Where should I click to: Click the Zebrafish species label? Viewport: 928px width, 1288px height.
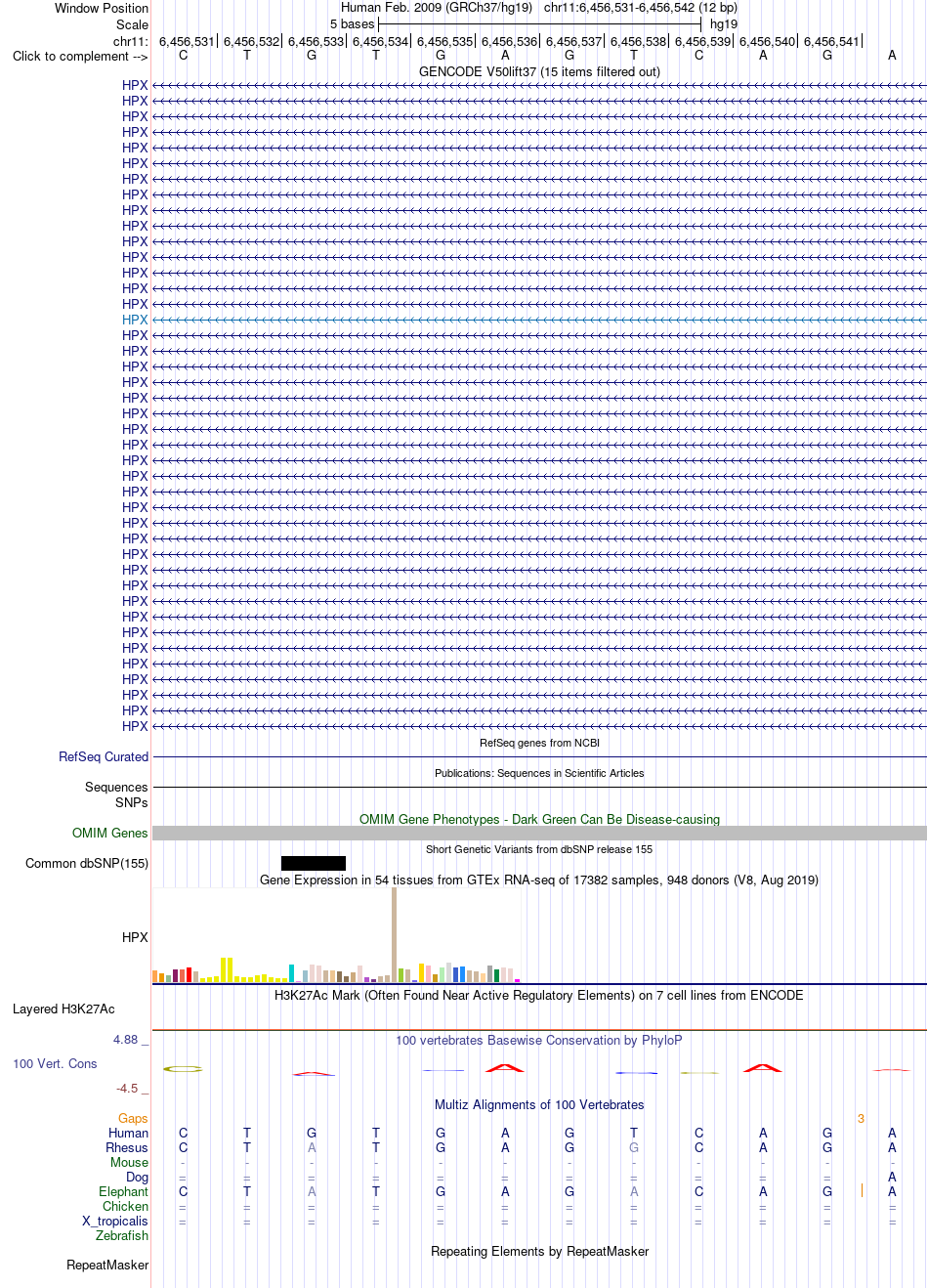point(122,1235)
